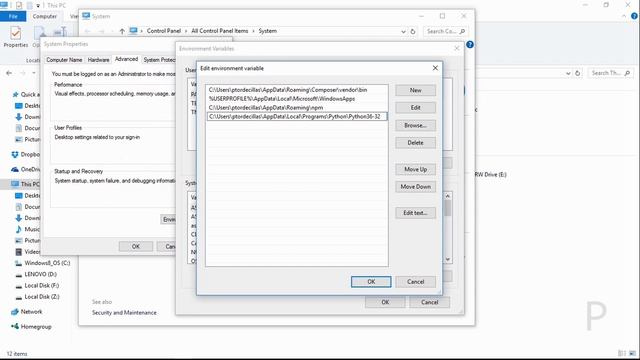Open File tab in This PC window
This screenshot has width=640, height=360.
click(x=13, y=16)
